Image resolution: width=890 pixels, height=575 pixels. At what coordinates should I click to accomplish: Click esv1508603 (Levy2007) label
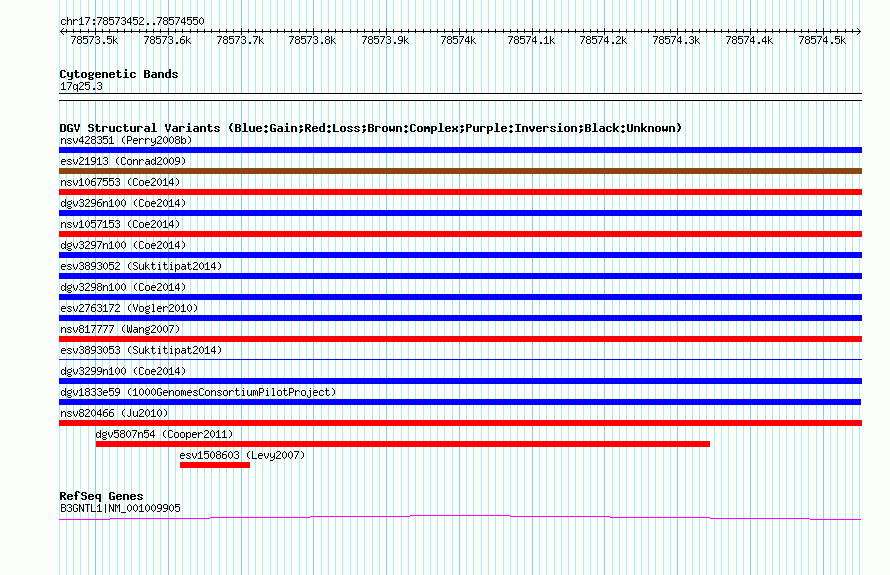point(242,455)
